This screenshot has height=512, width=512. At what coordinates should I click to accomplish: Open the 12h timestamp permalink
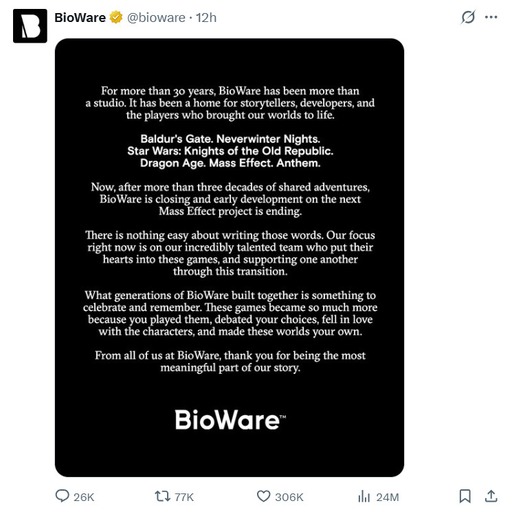tap(206, 17)
